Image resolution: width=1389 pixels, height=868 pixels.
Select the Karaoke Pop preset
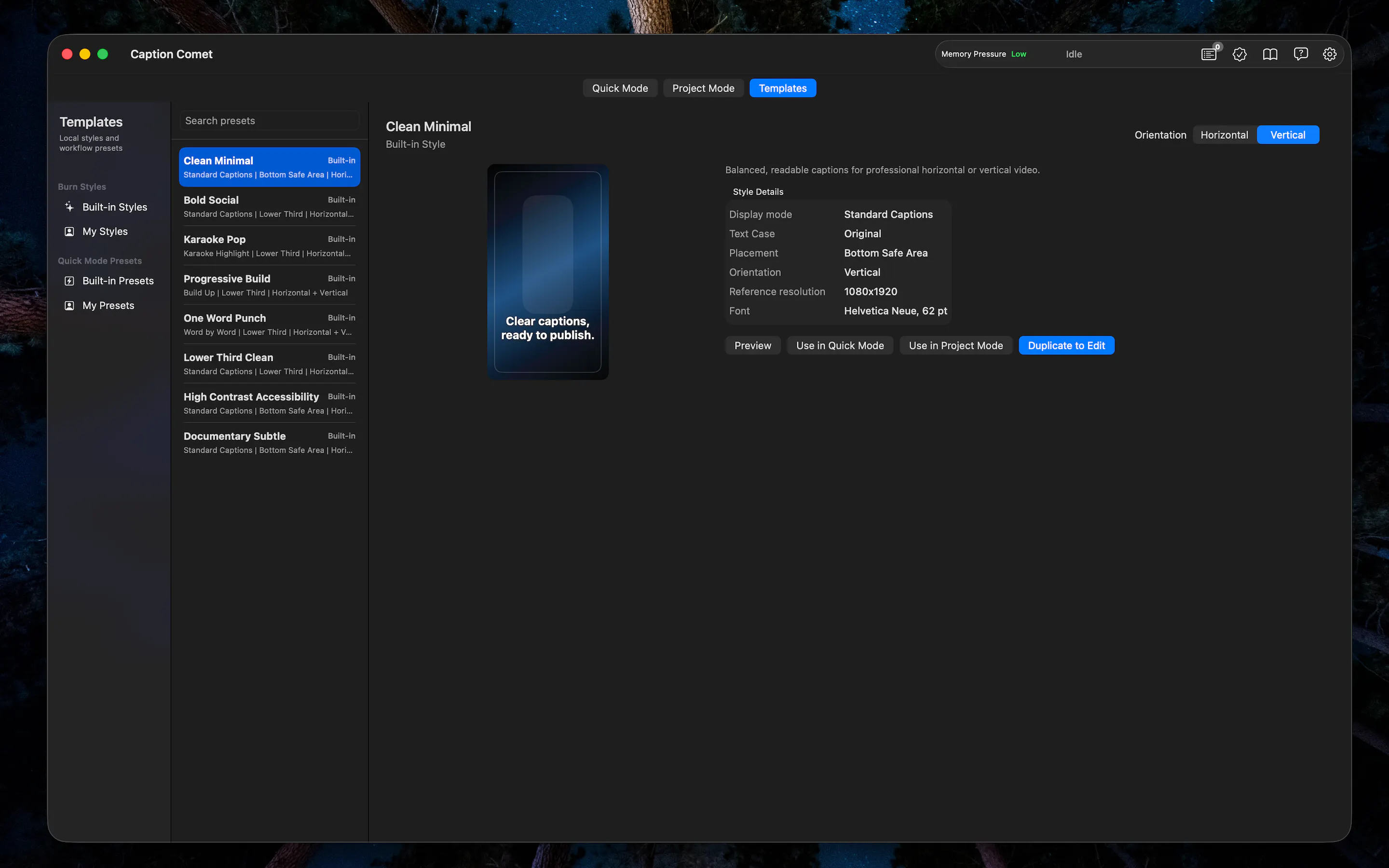pyautogui.click(x=269, y=246)
